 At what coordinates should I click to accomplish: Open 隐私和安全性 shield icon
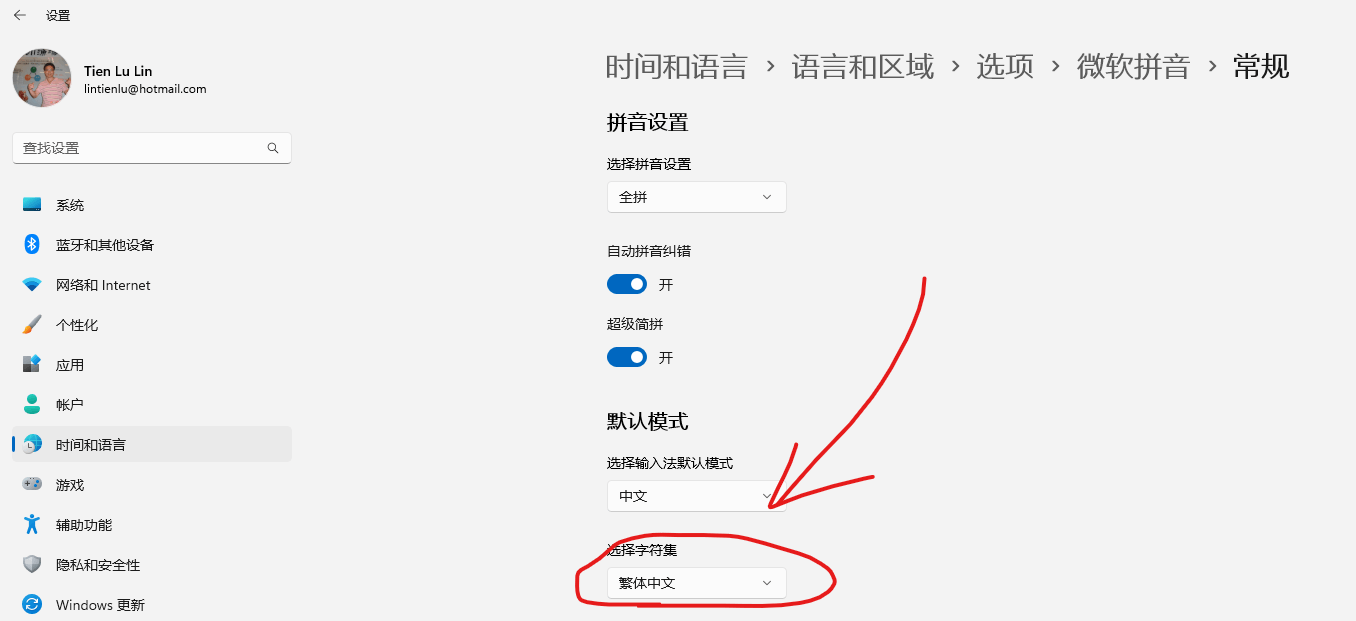click(32, 565)
